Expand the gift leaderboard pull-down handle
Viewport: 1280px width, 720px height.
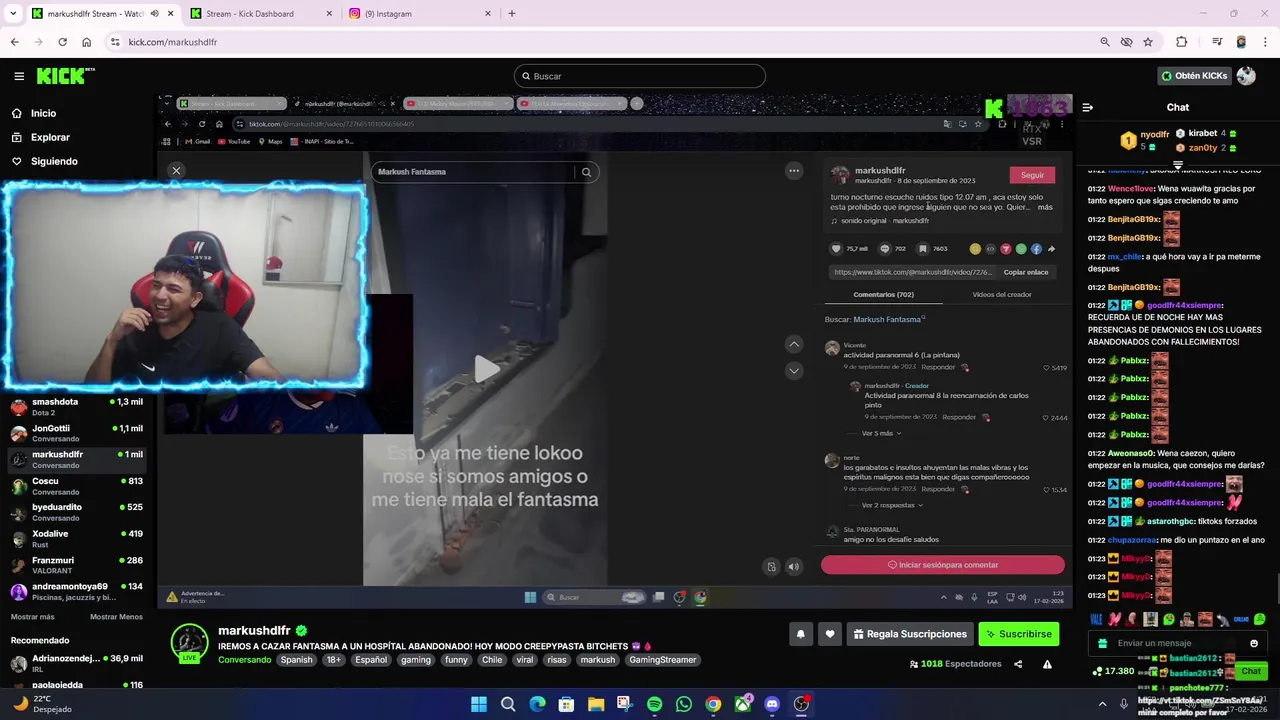[x=1178, y=165]
